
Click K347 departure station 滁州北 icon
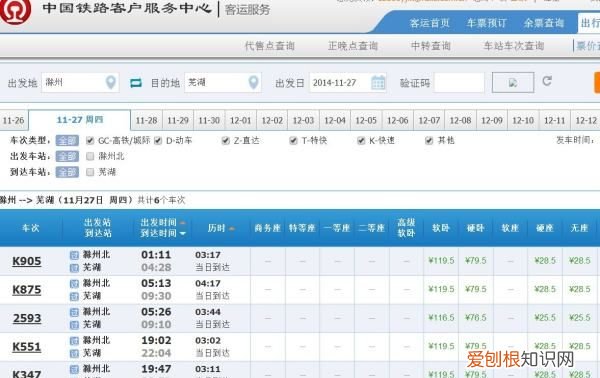pyautogui.click(x=74, y=370)
